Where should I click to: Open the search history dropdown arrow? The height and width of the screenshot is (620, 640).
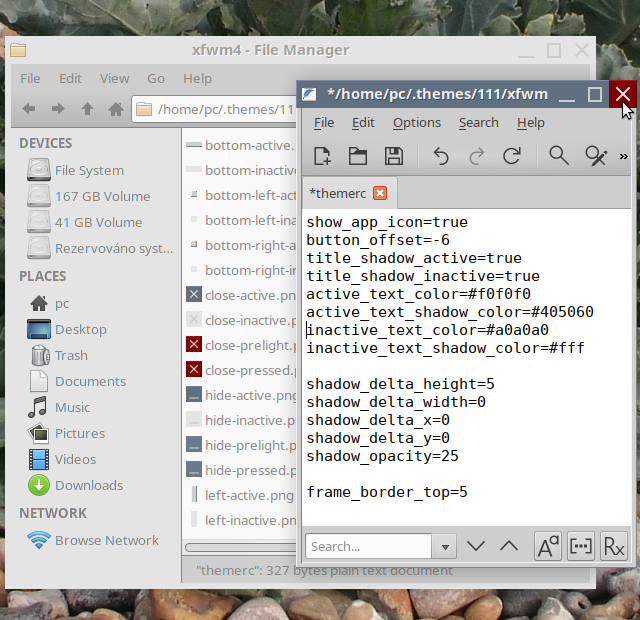[x=444, y=546]
